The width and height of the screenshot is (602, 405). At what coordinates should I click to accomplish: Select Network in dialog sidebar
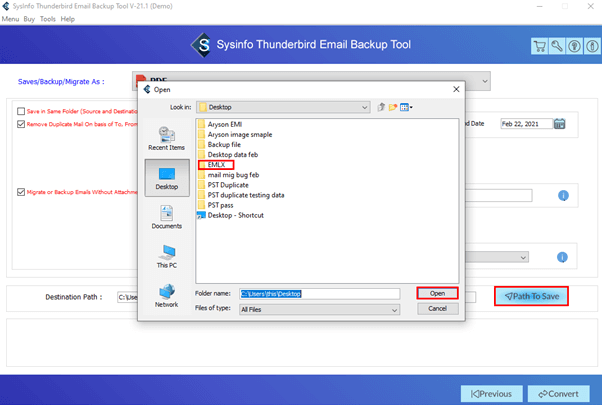(167, 296)
